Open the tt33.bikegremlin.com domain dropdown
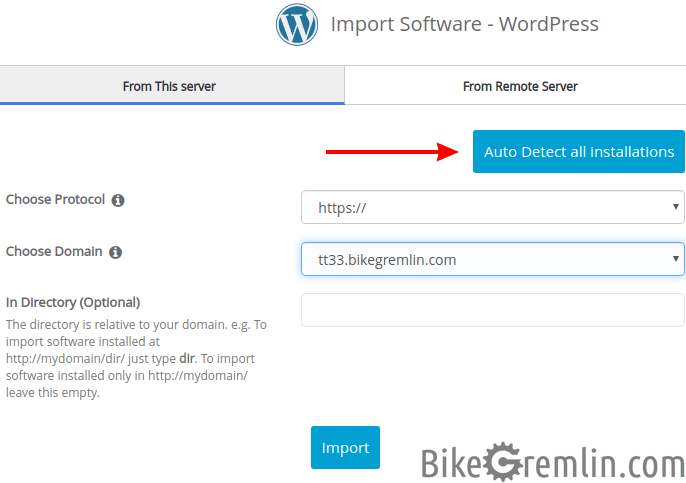686x483 pixels. pyautogui.click(x=493, y=259)
